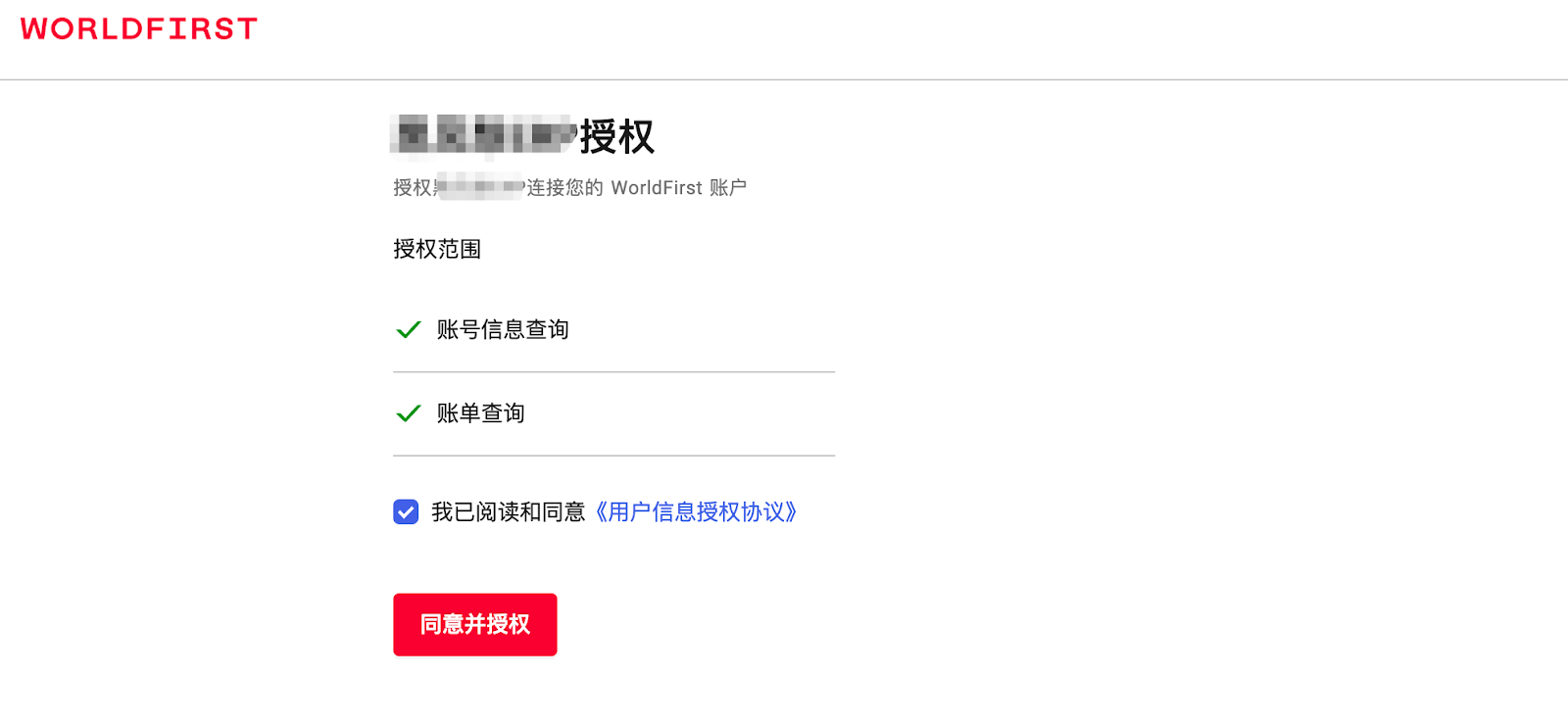Click the header separator line under logo

pos(784,79)
